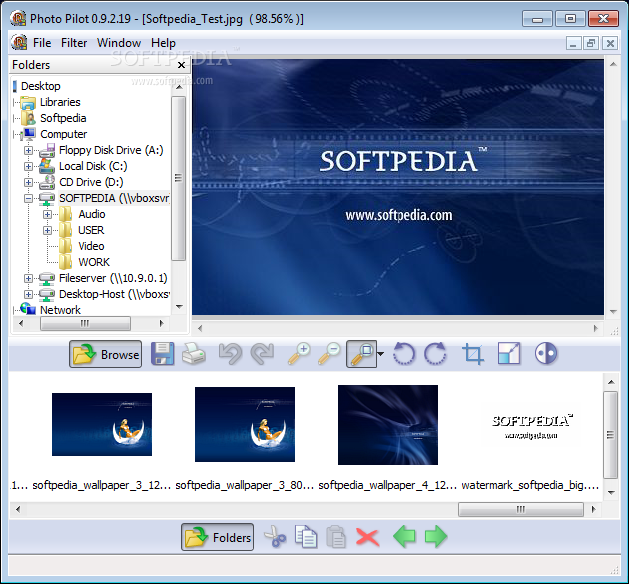Rotate image clockwise
Screen dimensions: 629x584
coord(435,354)
